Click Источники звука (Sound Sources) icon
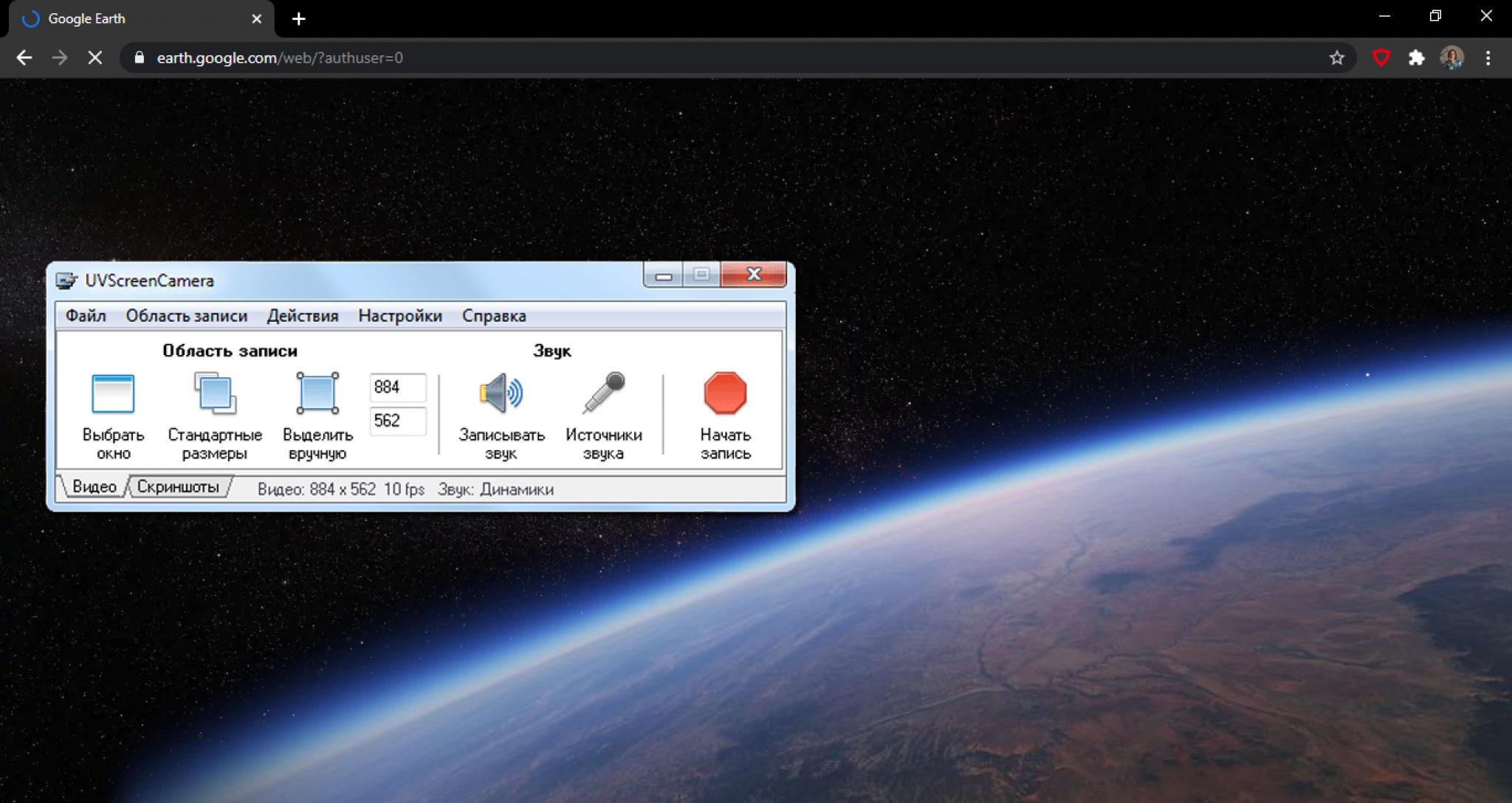Screen dimensions: 1512x803 (604, 393)
